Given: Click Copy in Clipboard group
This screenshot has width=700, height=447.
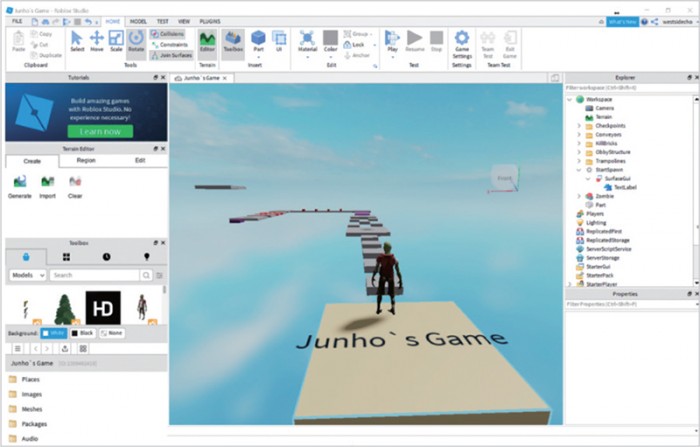Looking at the screenshot, I should pos(42,34).
